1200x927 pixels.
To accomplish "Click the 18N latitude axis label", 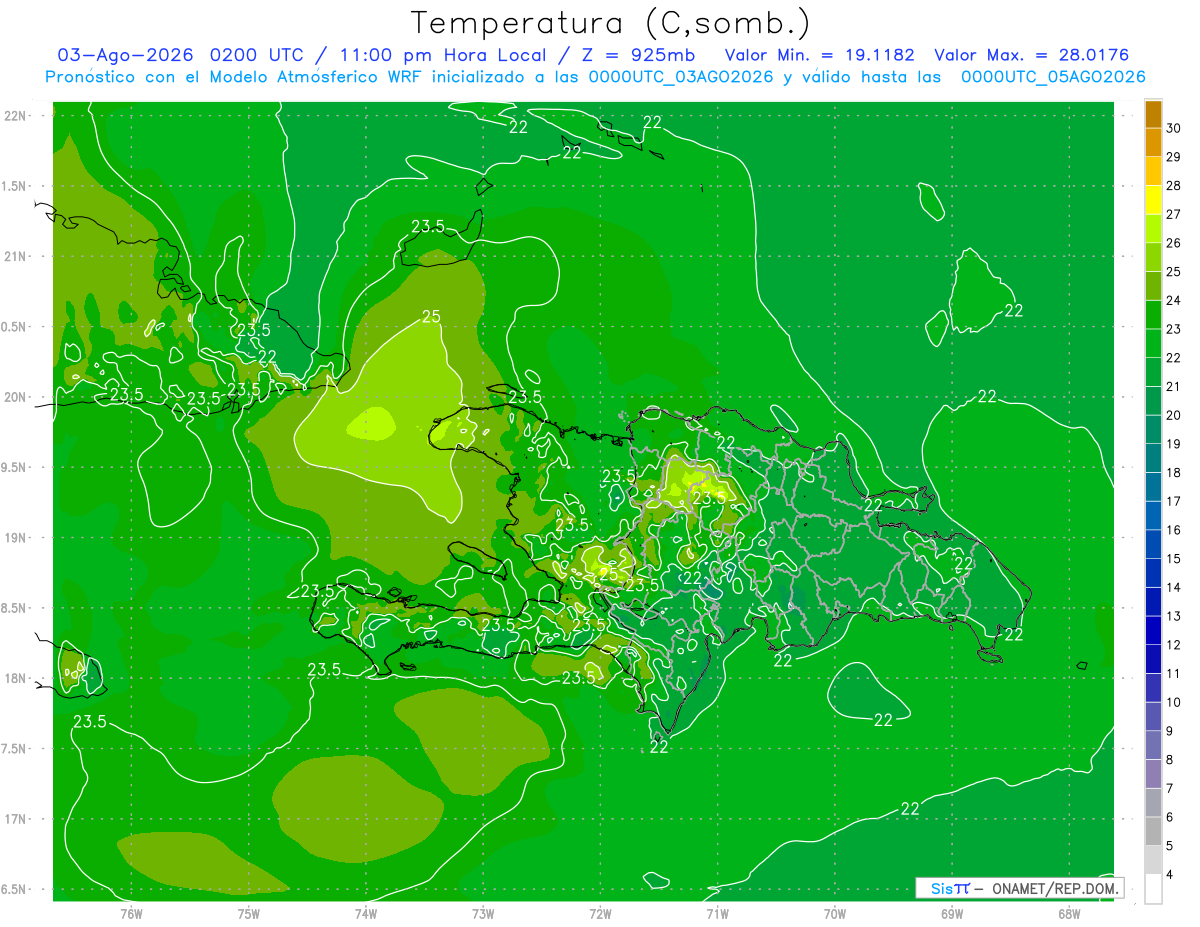I will (x=16, y=678).
